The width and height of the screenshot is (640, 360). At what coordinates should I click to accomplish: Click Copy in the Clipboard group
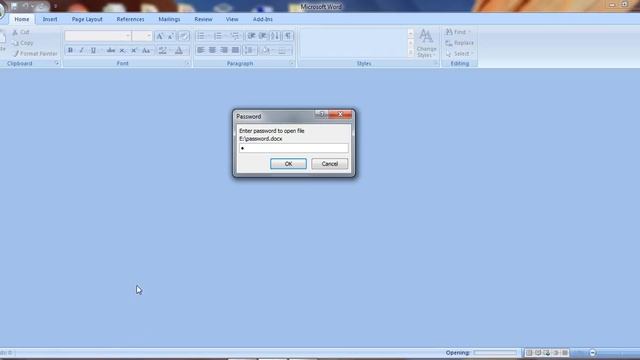coord(23,43)
